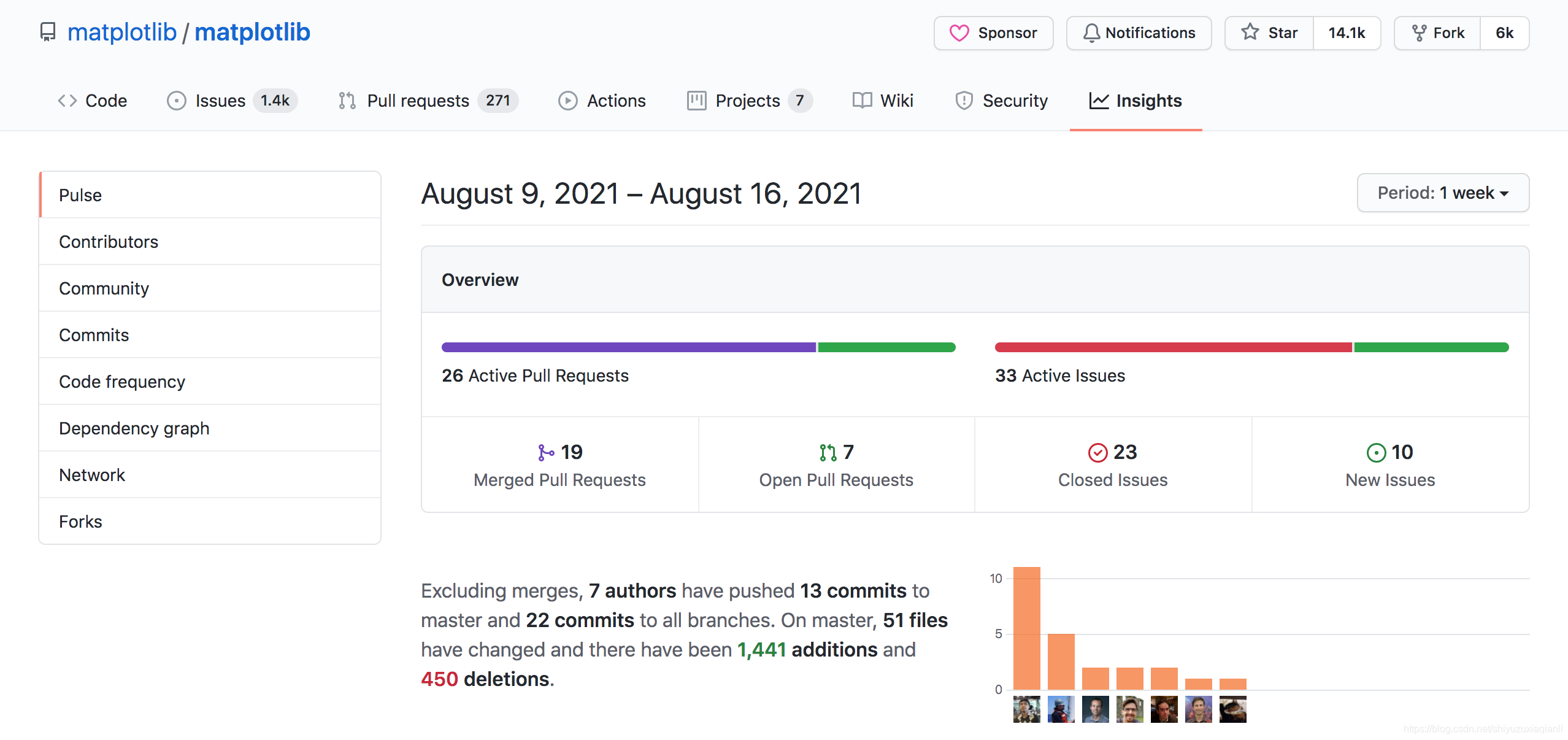Click the 14.1k star count

pos(1347,33)
